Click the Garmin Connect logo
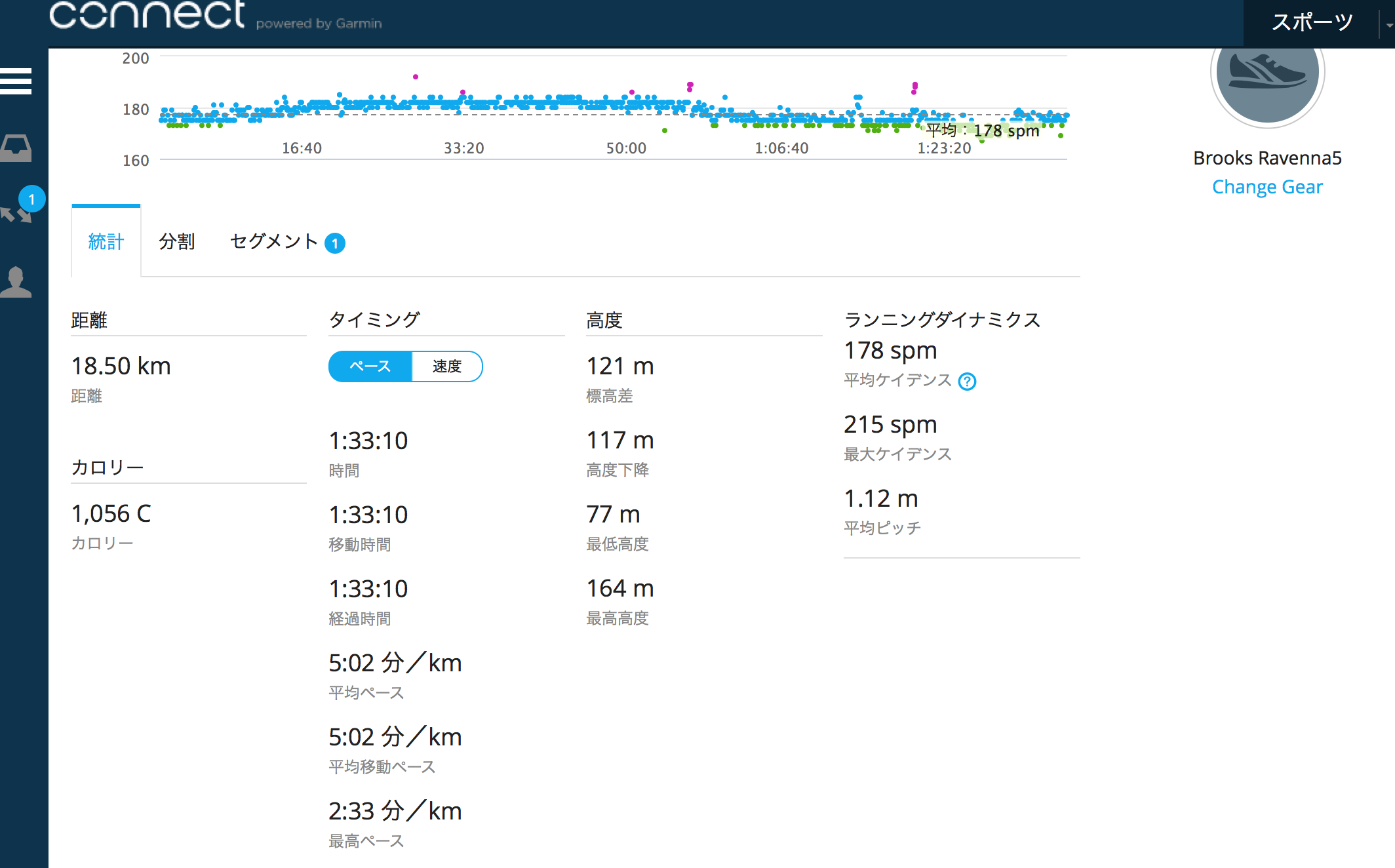 click(x=147, y=14)
